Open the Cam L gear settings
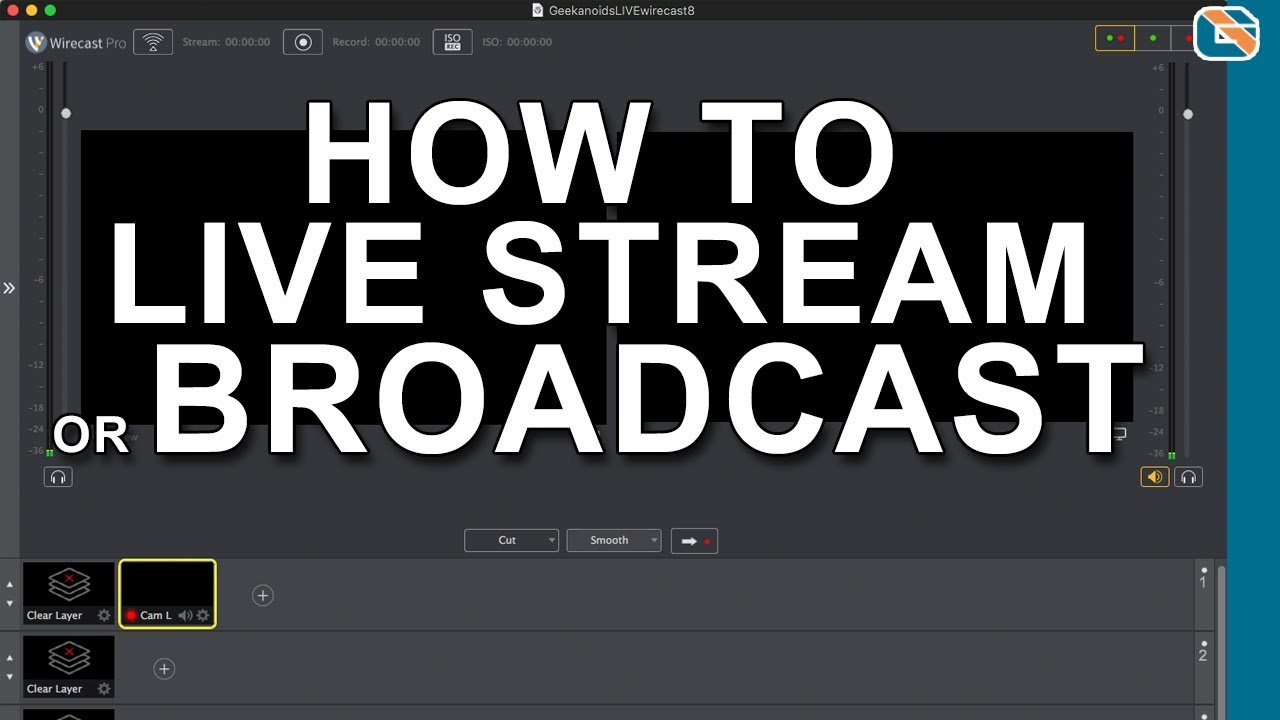 pos(203,616)
